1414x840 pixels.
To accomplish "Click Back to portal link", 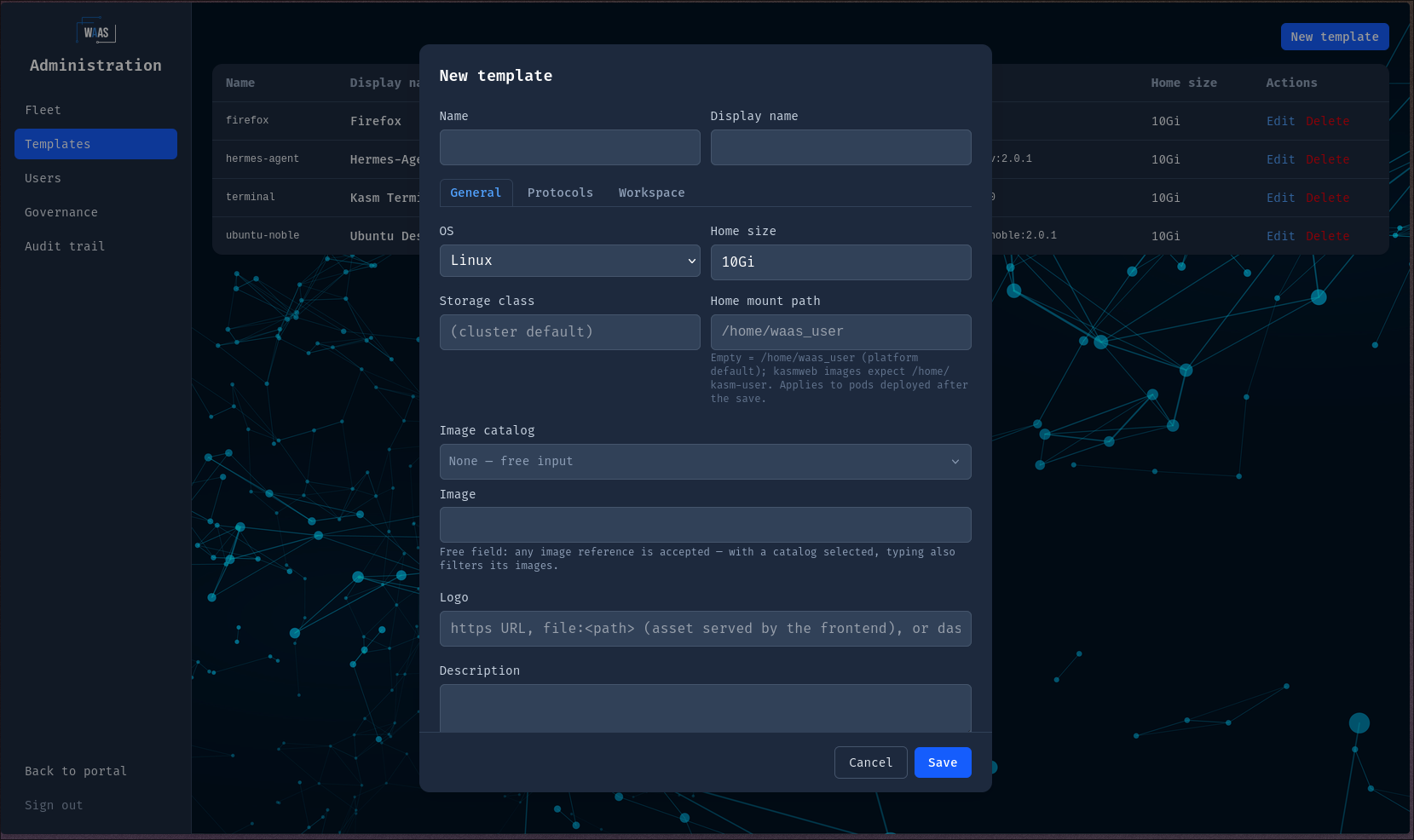I will point(76,771).
